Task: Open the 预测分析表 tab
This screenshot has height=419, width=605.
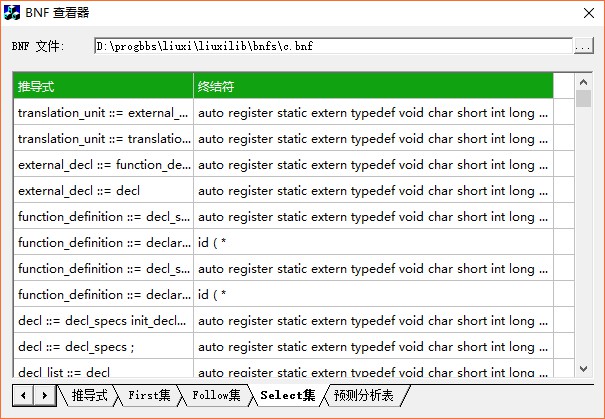Action: tap(364, 396)
